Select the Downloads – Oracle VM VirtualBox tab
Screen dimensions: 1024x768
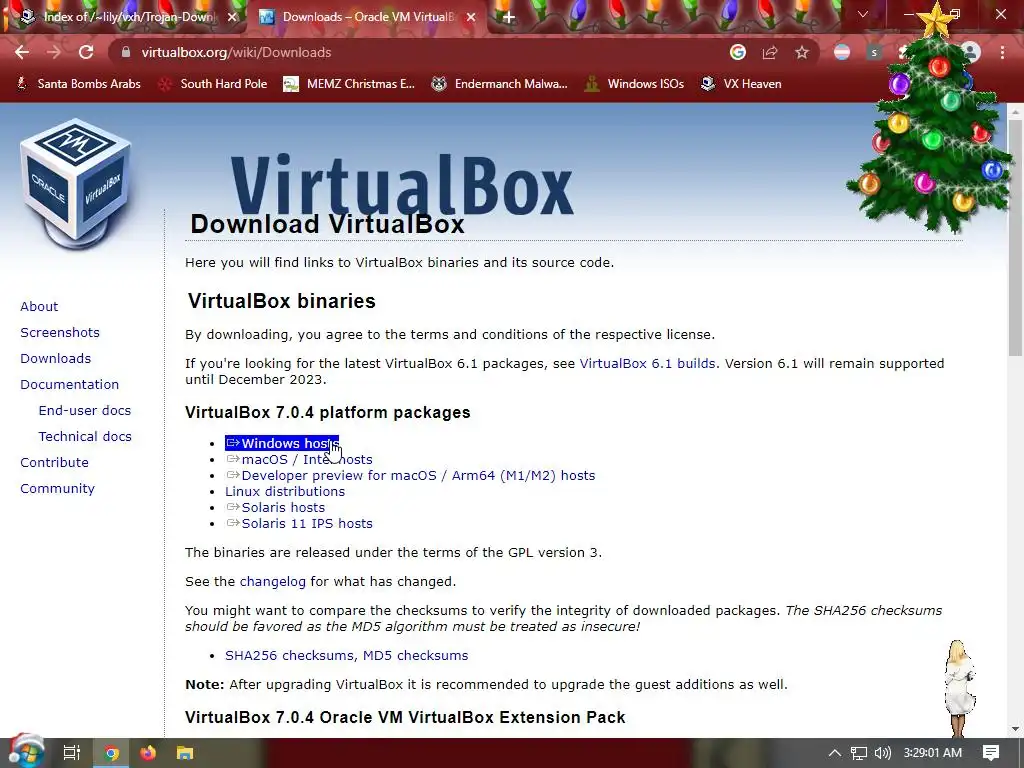click(367, 18)
